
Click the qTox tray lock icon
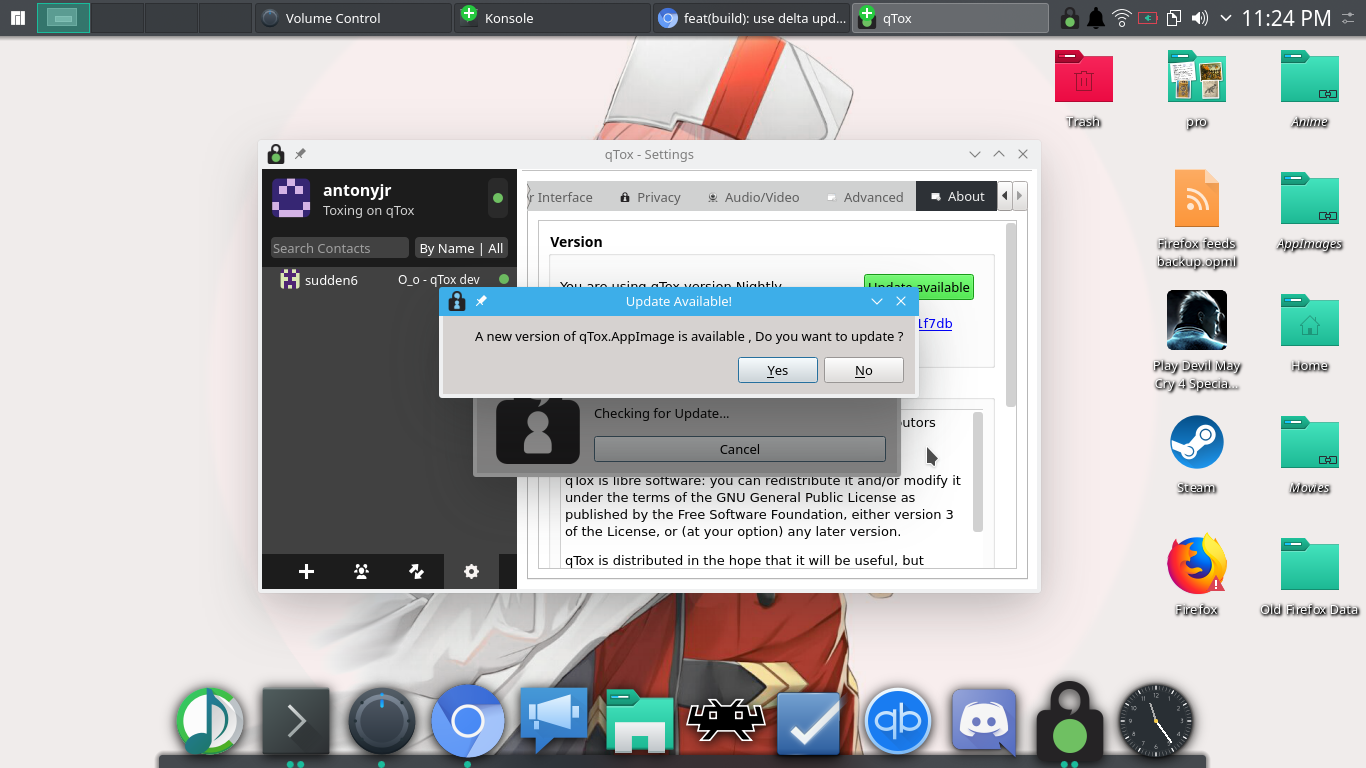click(1069, 18)
